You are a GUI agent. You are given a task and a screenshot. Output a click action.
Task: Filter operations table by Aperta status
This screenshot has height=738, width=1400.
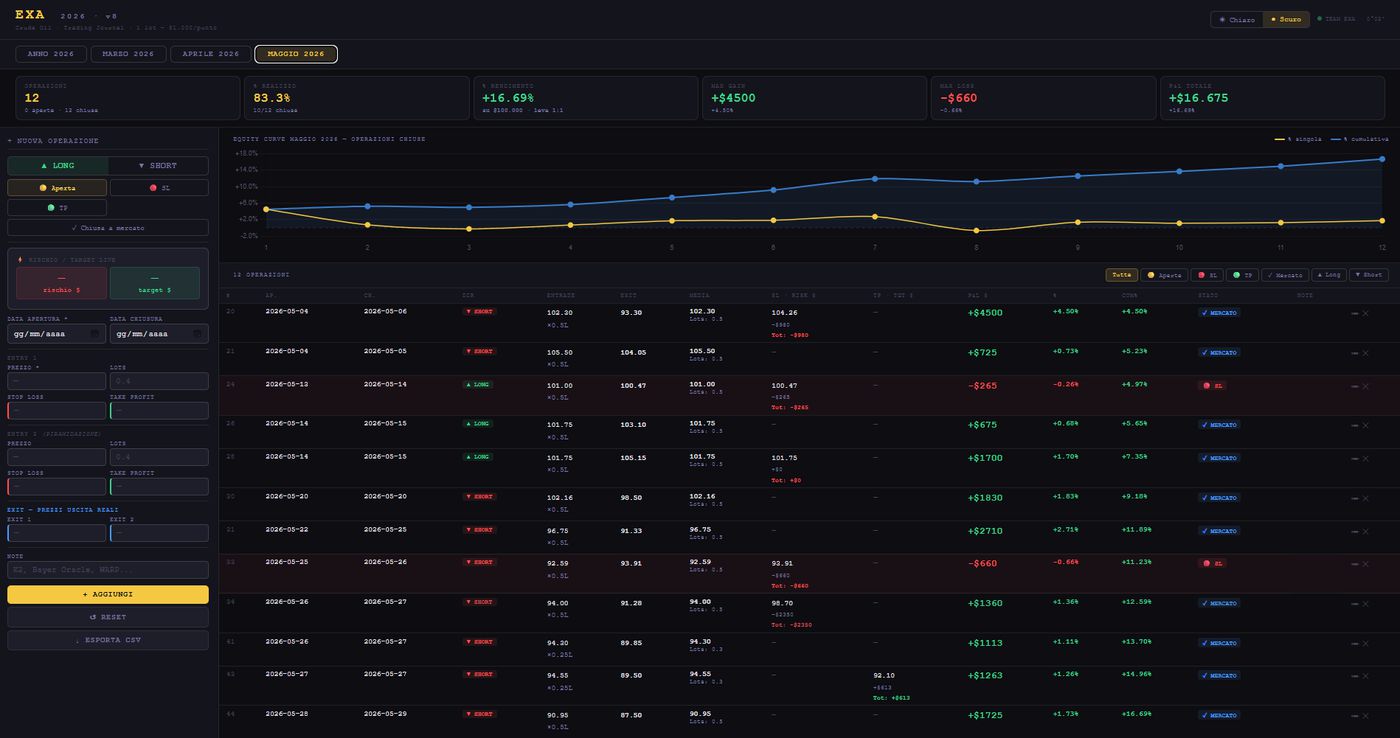tap(1163, 275)
